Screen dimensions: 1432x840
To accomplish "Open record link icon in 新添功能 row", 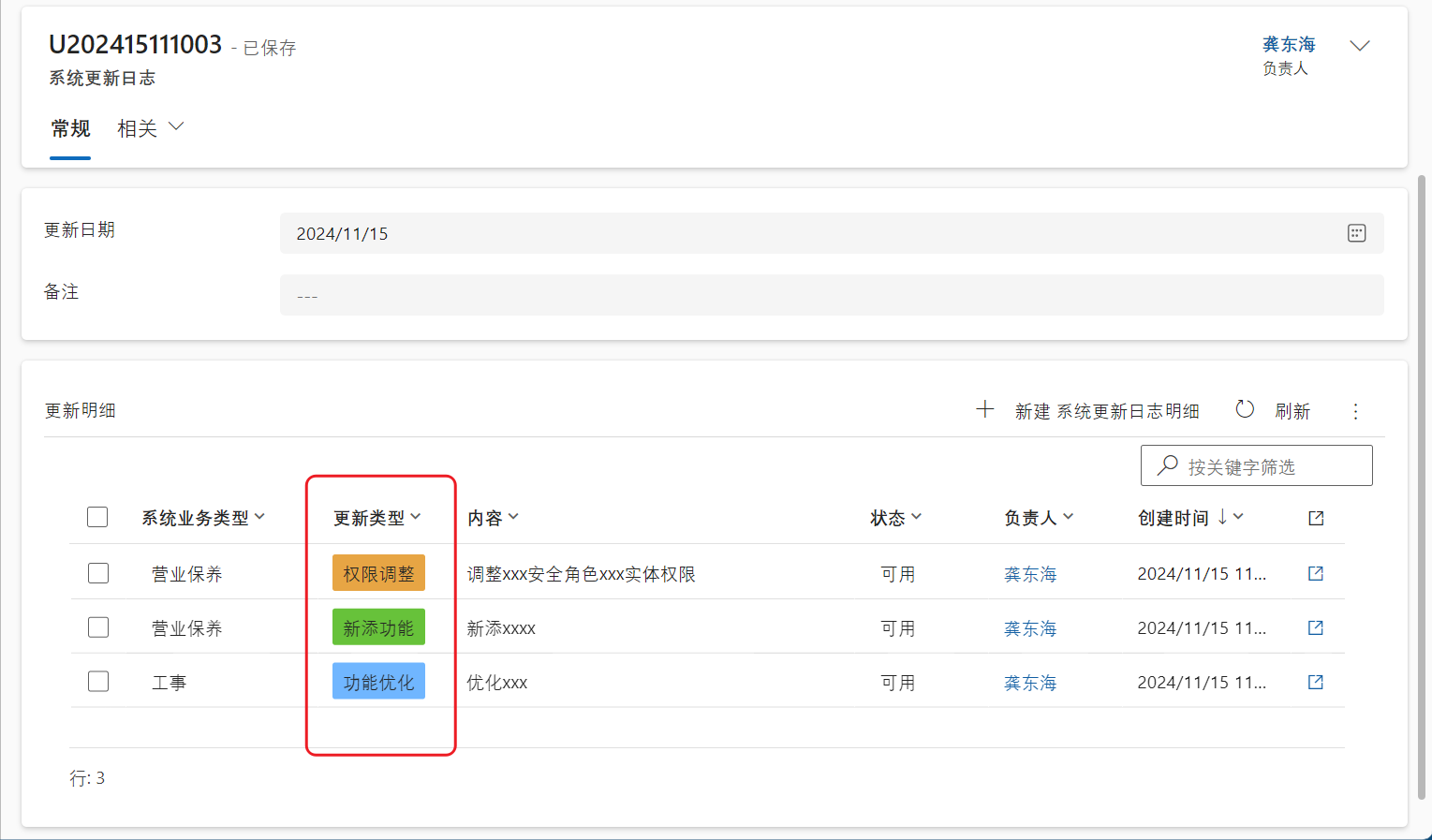I will [1316, 627].
